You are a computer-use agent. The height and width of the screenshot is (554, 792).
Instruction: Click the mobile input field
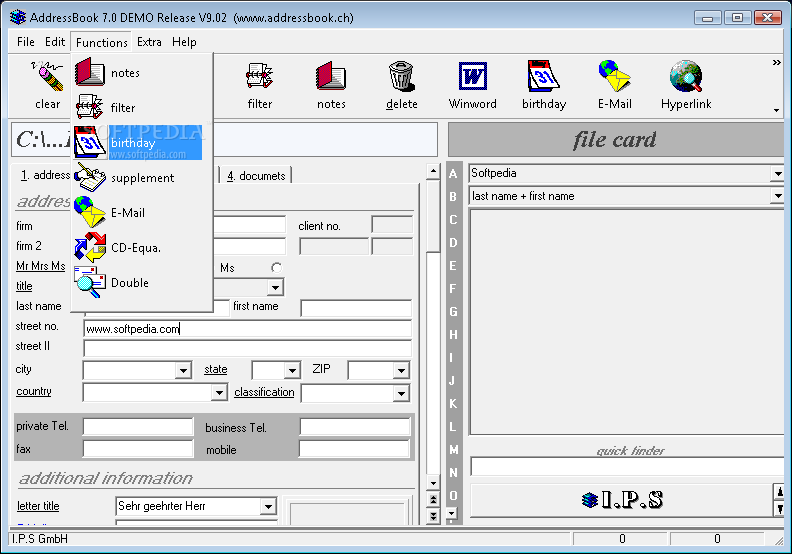tap(354, 449)
